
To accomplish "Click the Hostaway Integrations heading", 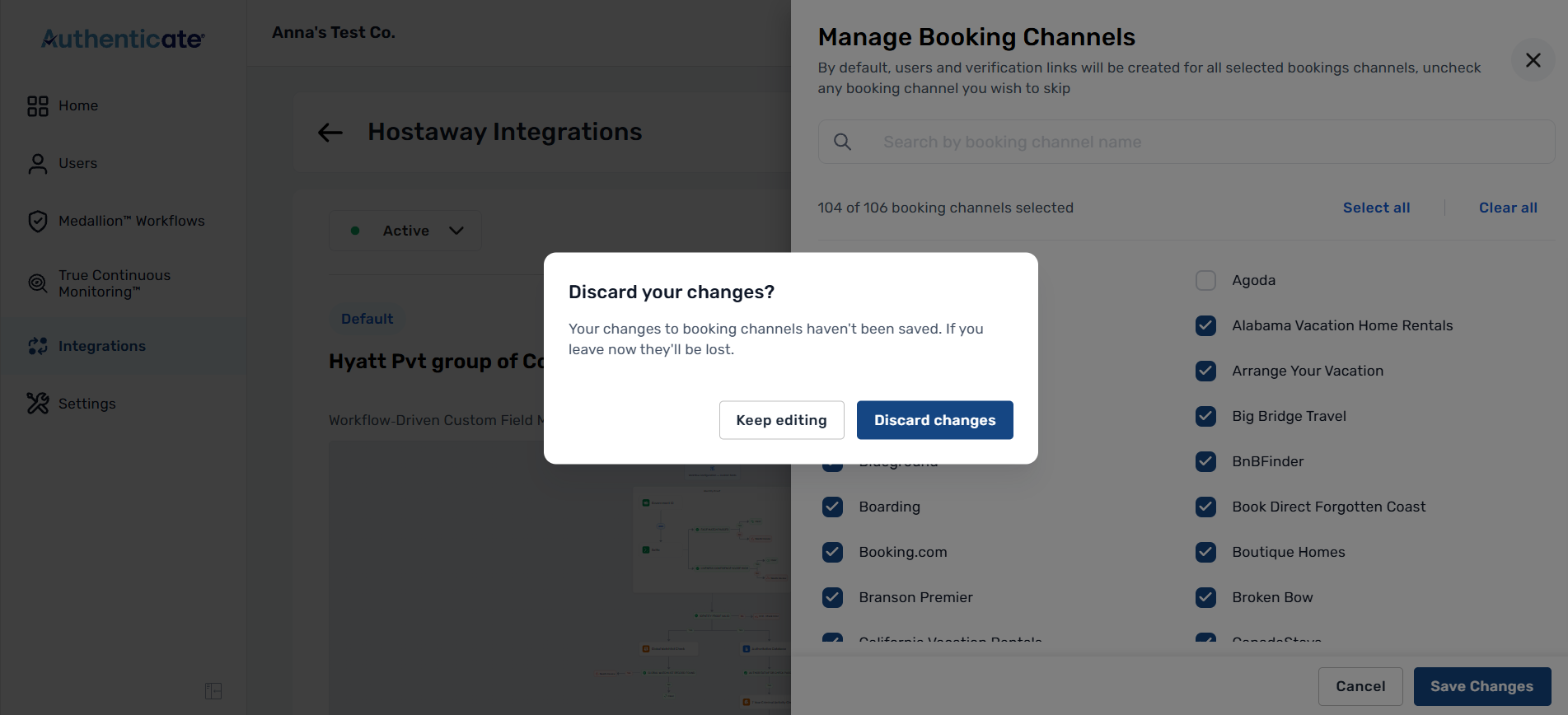I will 504,133.
